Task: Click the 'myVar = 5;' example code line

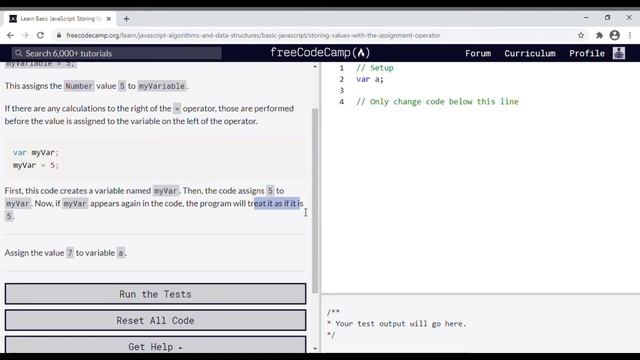Action: coord(36,165)
